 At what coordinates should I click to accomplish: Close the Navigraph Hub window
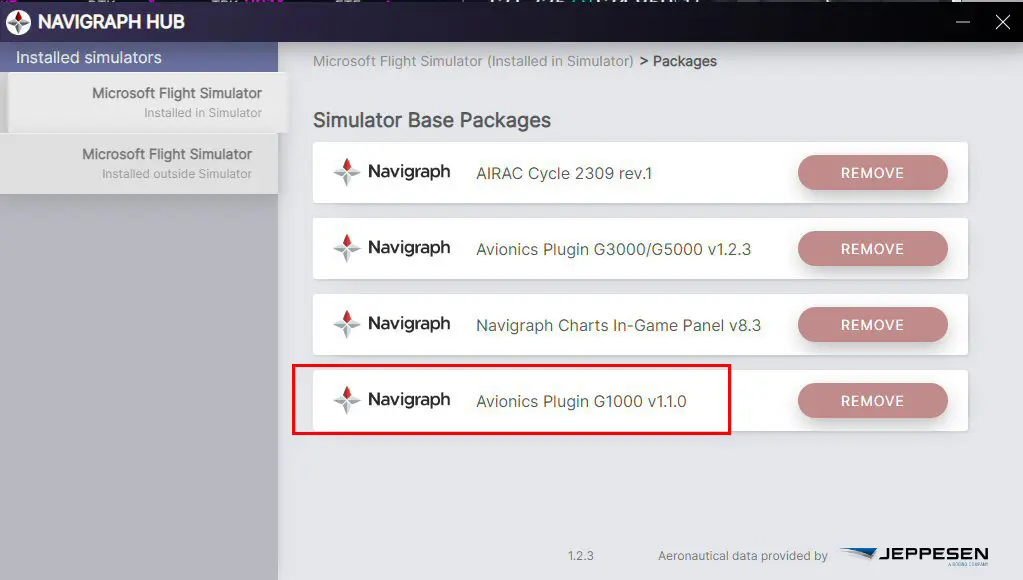[x=1003, y=22]
